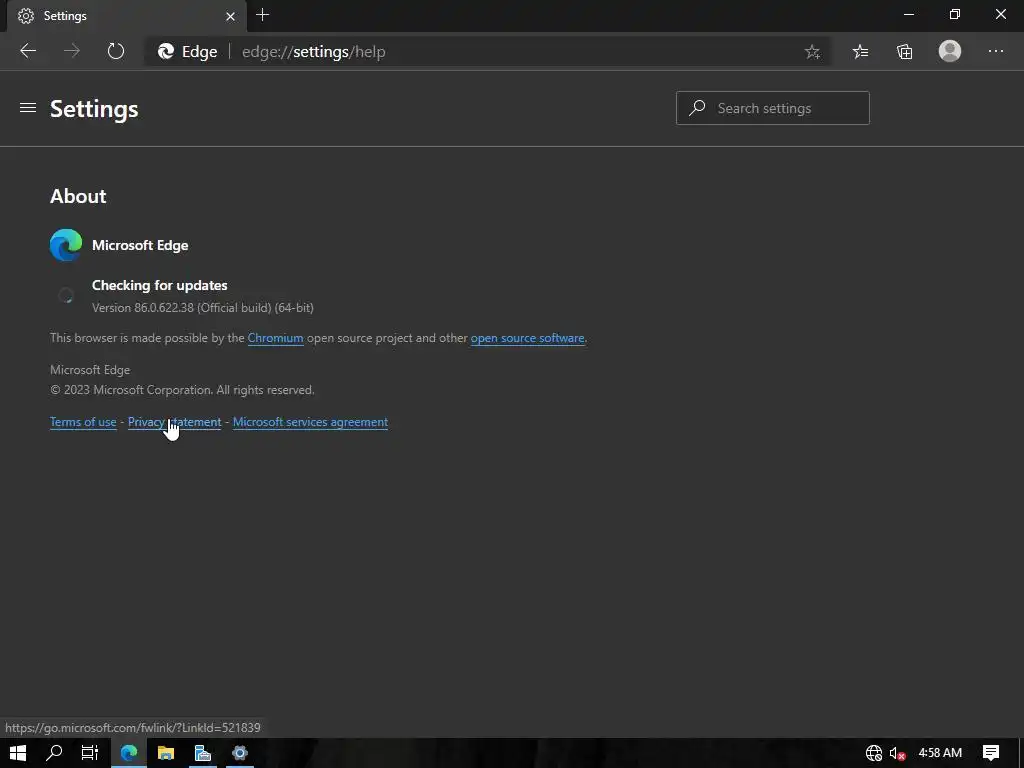
Task: Select the Settings browser tab
Action: 127,16
